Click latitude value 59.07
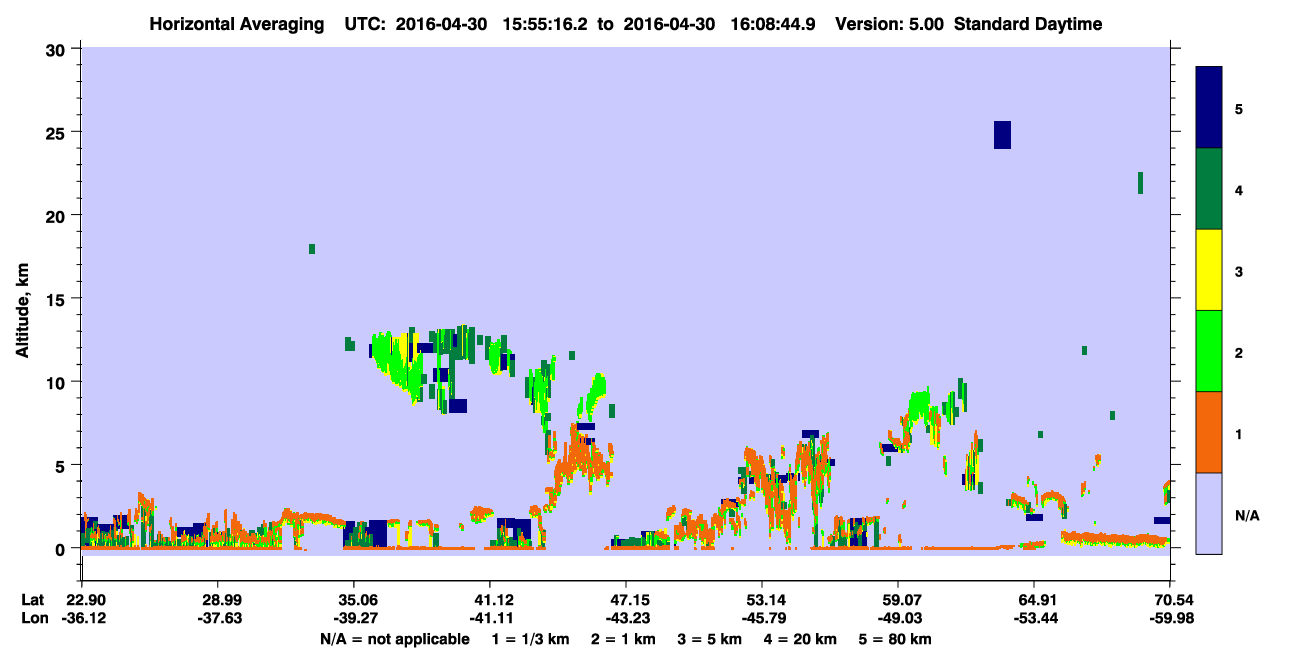Image resolution: width=1300 pixels, height=667 pixels. (x=898, y=600)
